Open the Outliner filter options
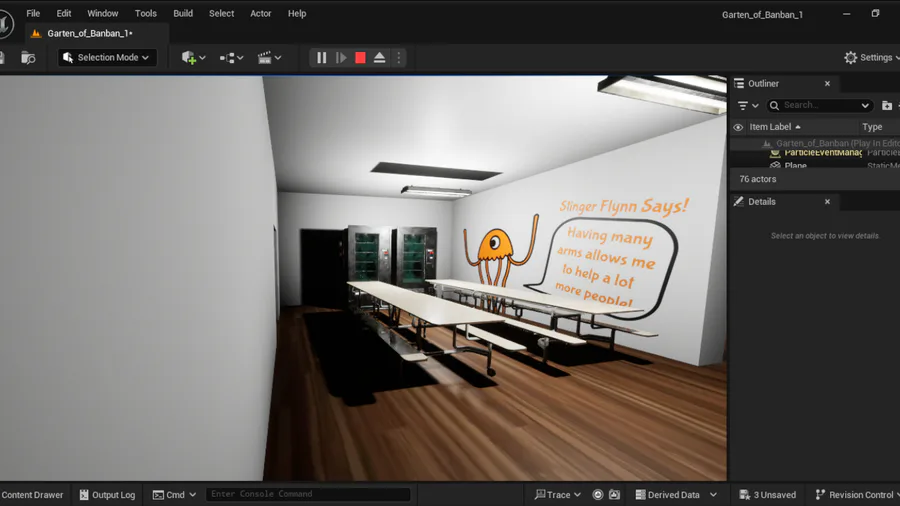 (748, 106)
